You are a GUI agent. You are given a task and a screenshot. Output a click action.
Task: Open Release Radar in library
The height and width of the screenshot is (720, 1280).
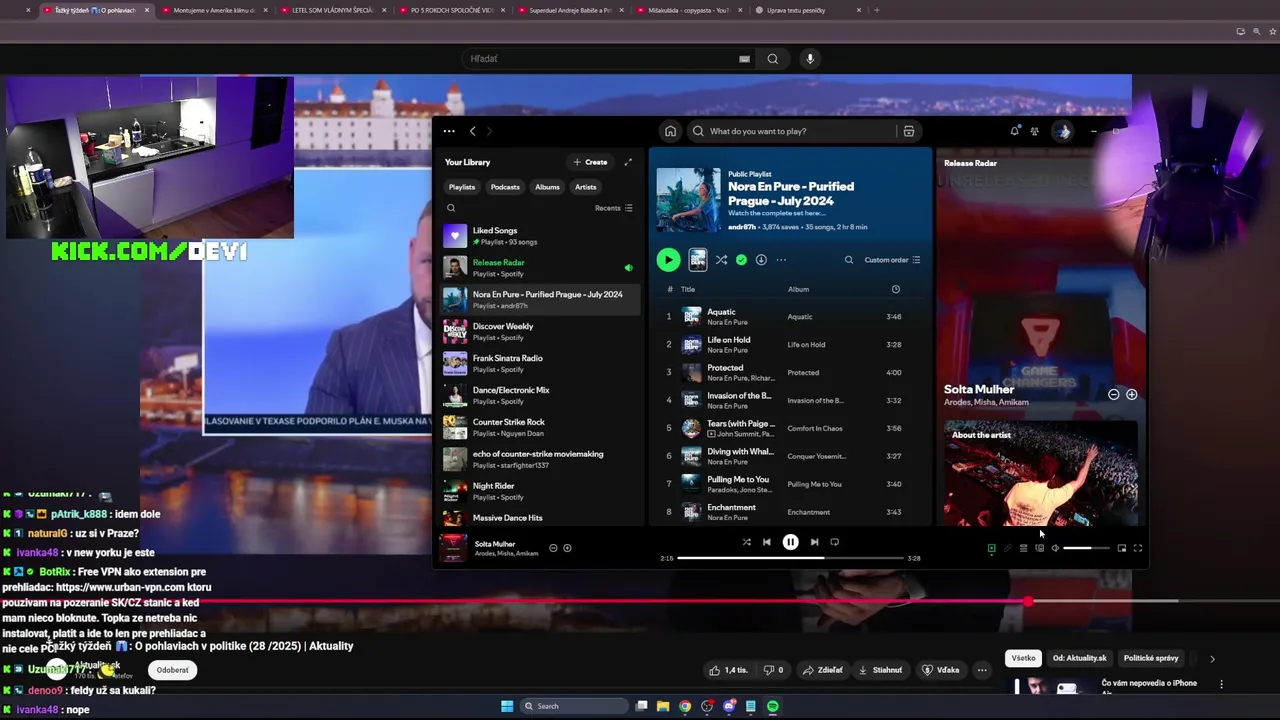[541, 268]
